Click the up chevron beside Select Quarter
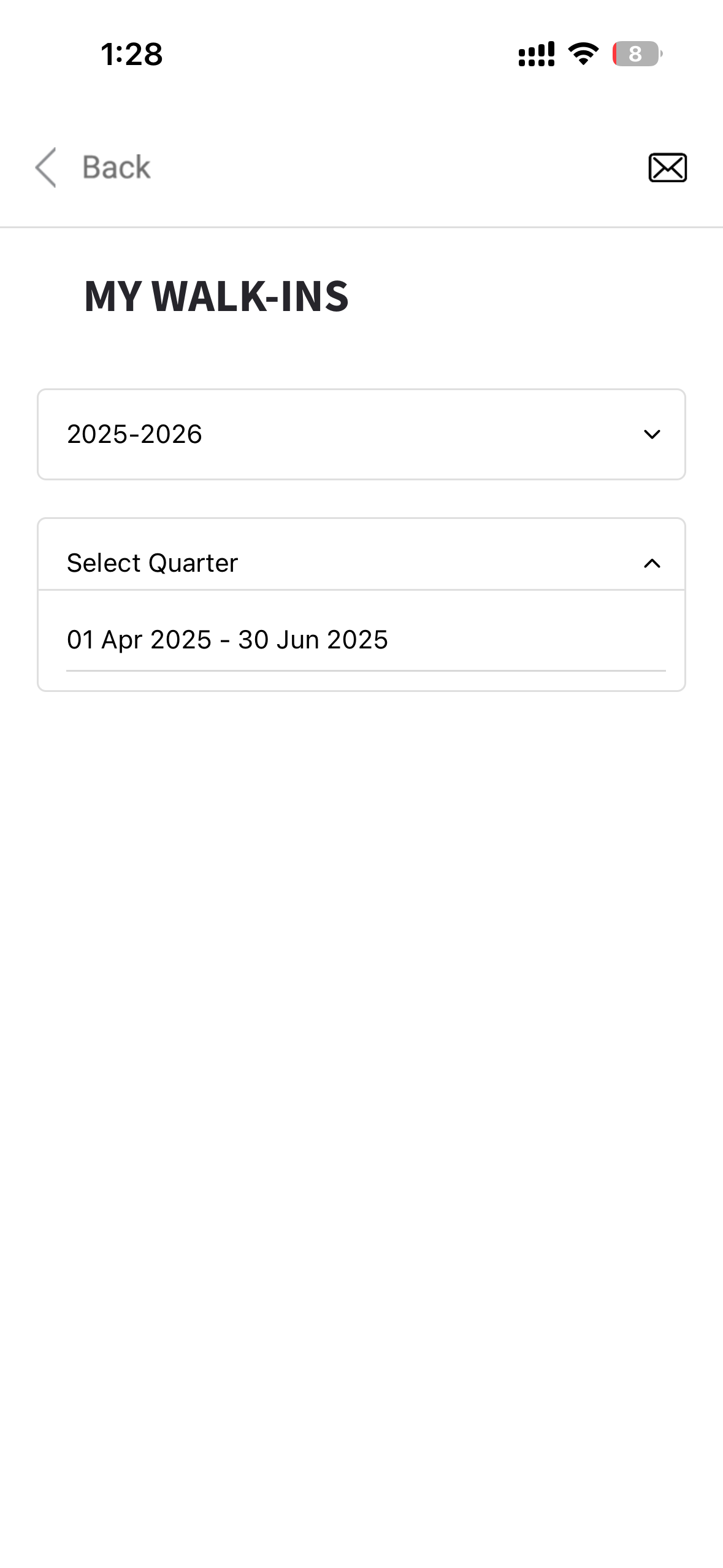 point(652,563)
